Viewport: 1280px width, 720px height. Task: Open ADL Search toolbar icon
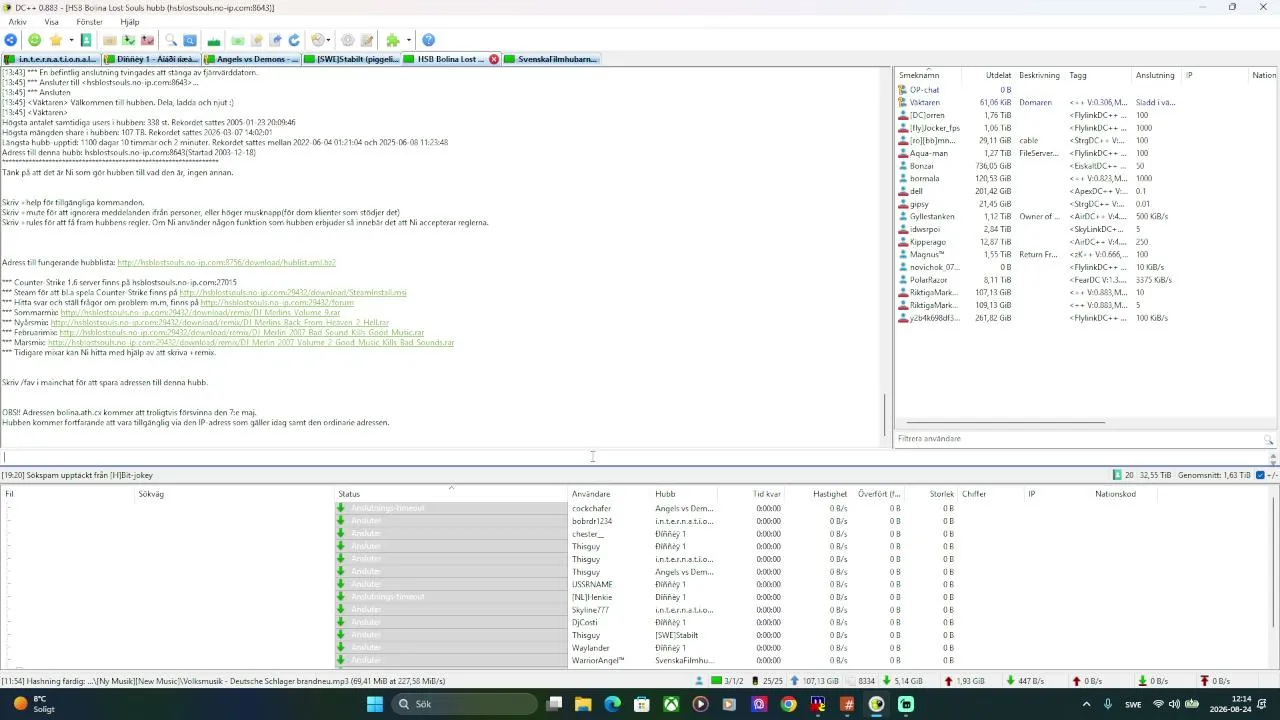pyautogui.click(x=190, y=40)
